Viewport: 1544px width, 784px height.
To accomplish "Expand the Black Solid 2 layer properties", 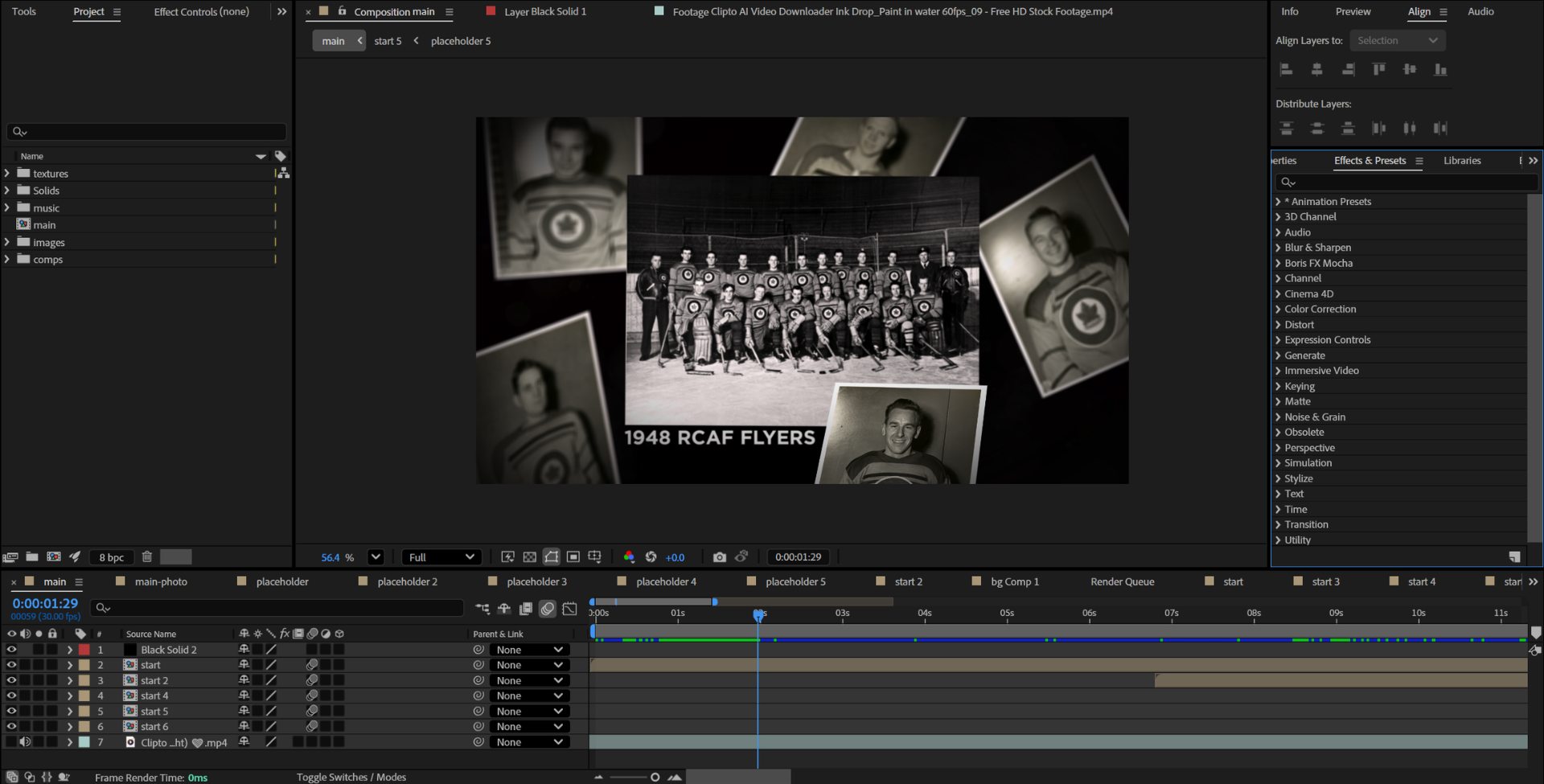I will click(x=70, y=649).
